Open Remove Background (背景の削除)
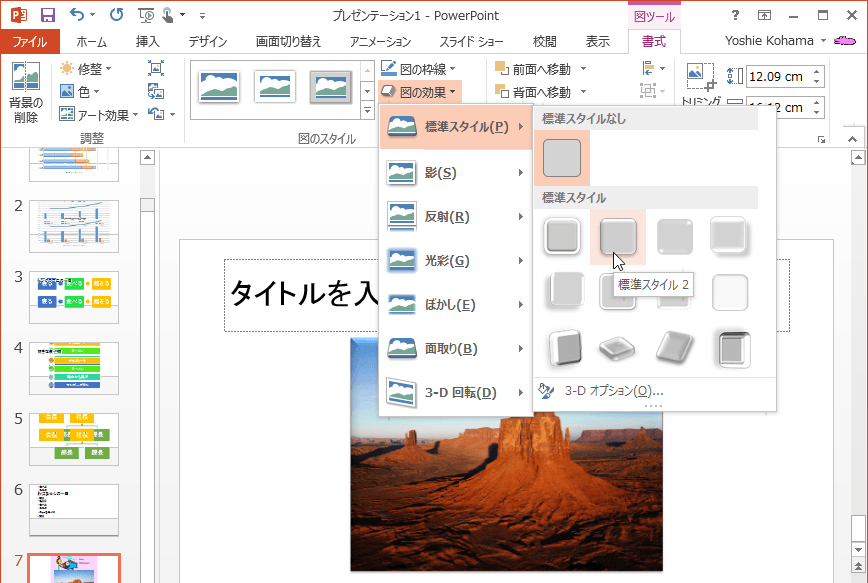Screen dimensions: 868x583 point(26,92)
